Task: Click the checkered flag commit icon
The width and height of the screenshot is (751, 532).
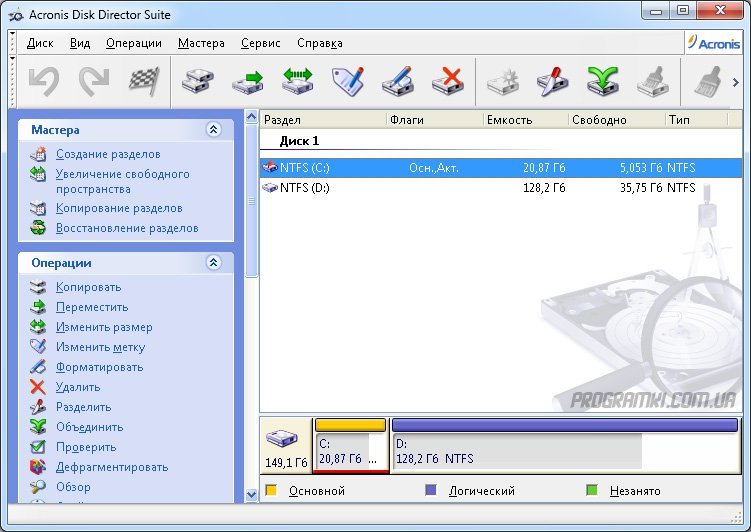Action: 145,80
